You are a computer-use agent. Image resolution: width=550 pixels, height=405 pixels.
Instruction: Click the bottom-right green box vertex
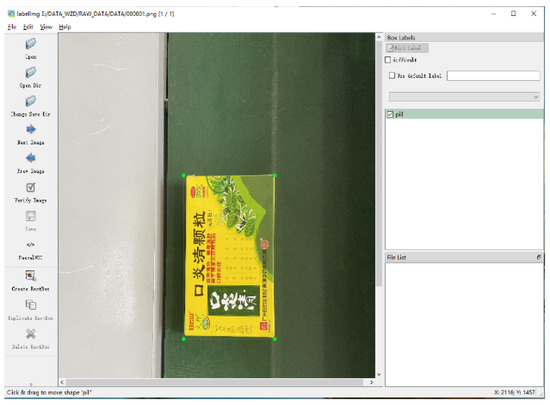(x=275, y=339)
